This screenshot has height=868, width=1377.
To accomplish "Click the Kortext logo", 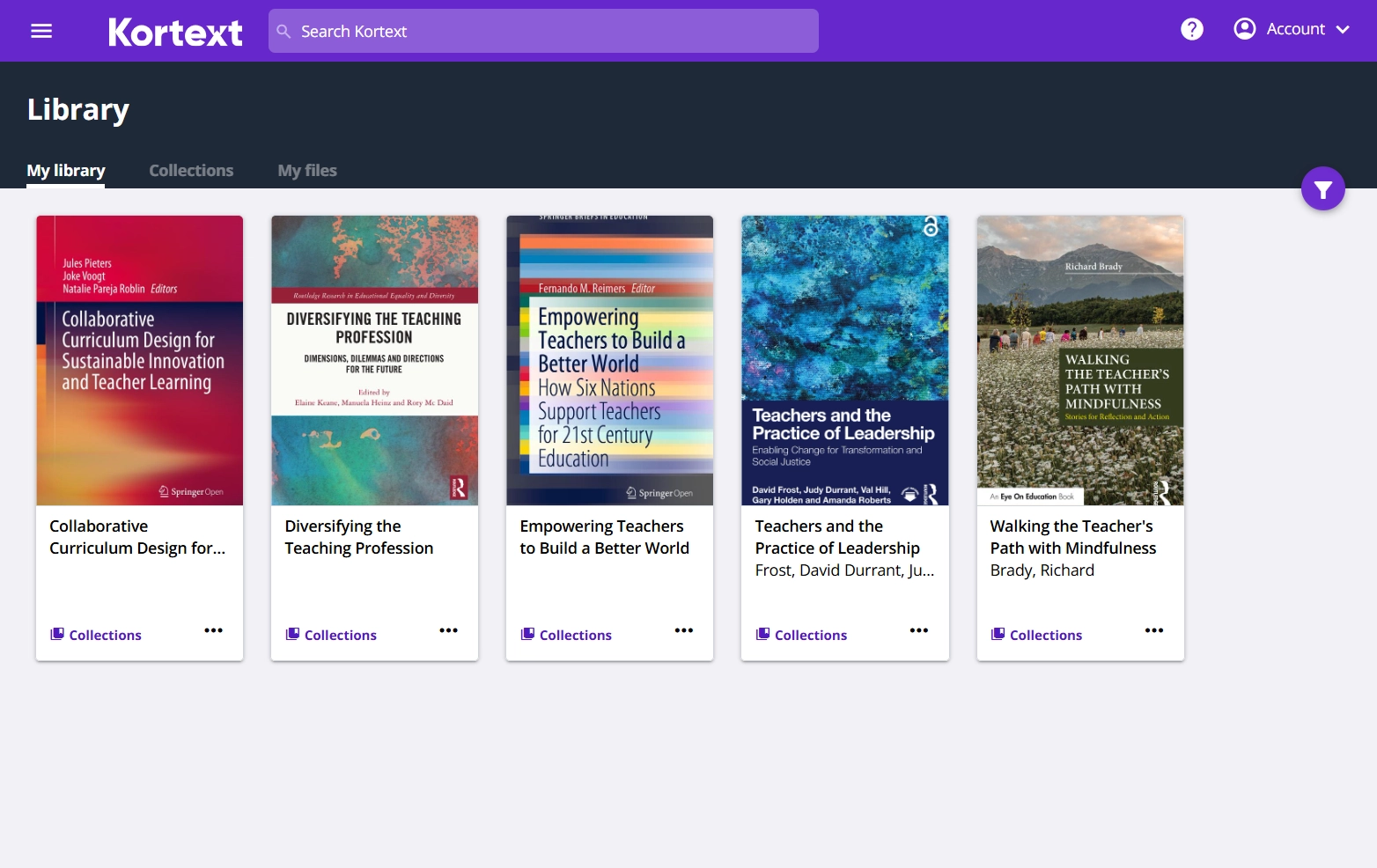I will tap(175, 31).
